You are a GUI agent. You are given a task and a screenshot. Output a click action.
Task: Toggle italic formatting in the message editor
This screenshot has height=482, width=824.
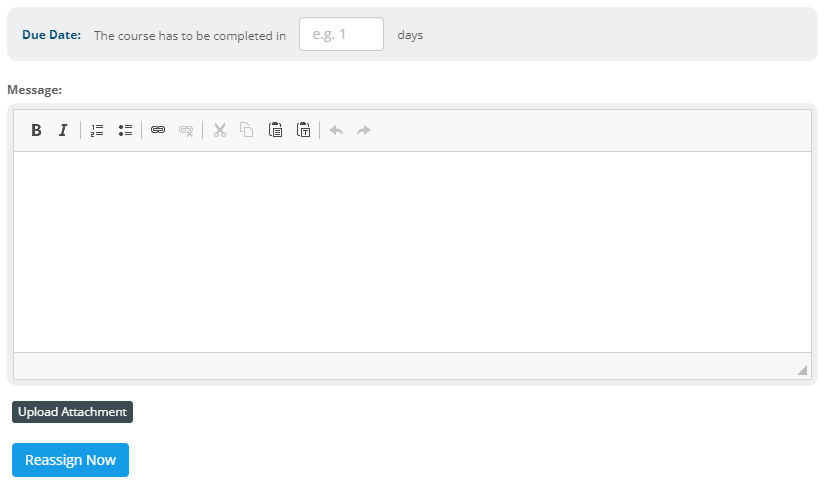click(x=63, y=130)
